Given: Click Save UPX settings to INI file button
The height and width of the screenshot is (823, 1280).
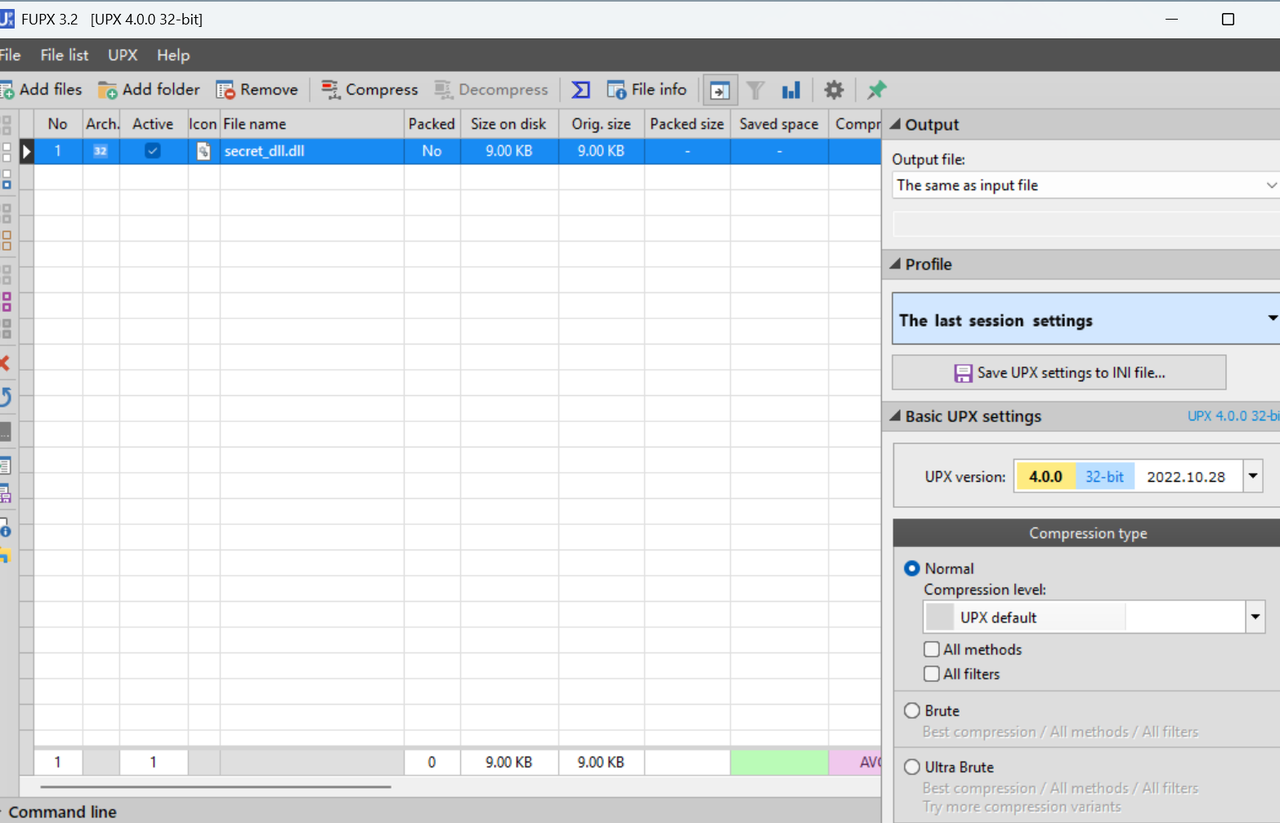Looking at the screenshot, I should tap(1059, 372).
